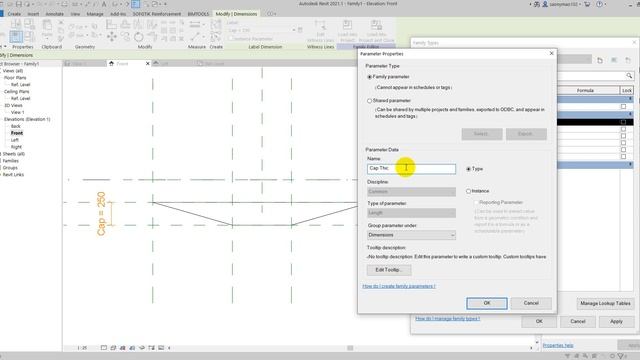Open the Customize Quick Access Toolbar arrow
Screen dimensions: 640x360
[165, 4]
